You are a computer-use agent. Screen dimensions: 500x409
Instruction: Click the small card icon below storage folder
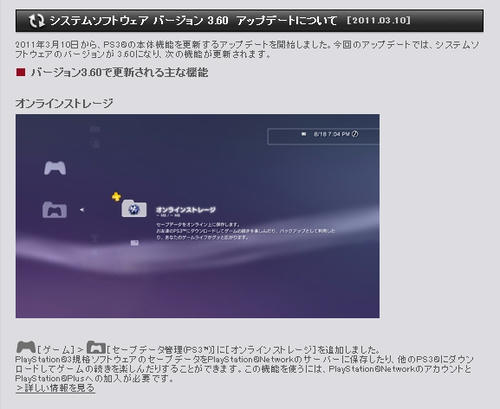134,243
